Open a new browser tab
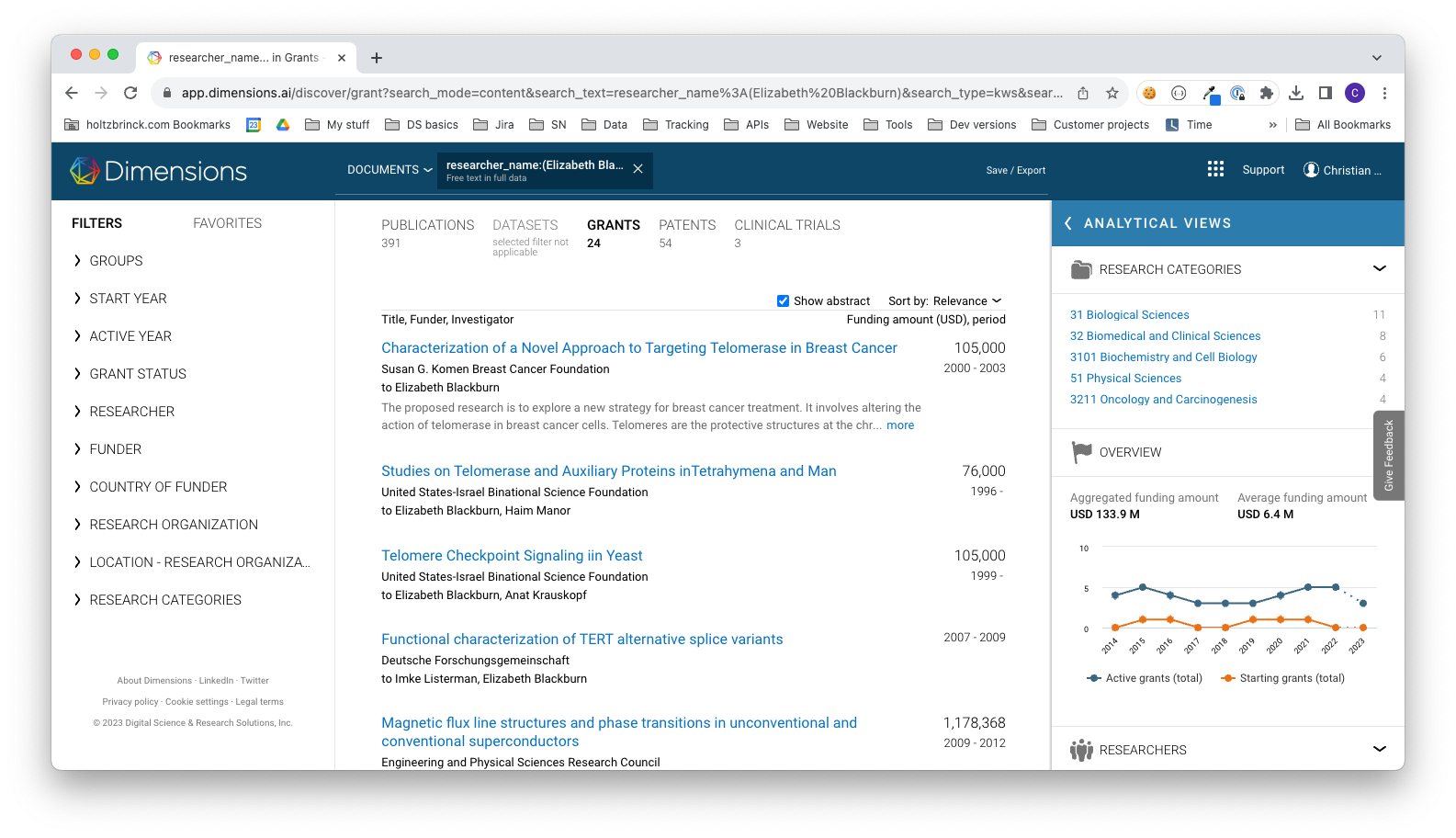The width and height of the screenshot is (1456, 838). tap(377, 58)
